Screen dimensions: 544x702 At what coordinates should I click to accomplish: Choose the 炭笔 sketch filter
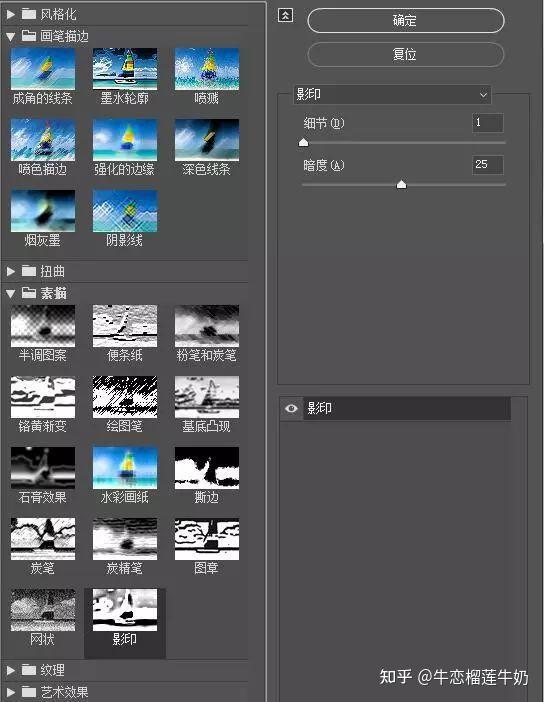click(x=43, y=539)
